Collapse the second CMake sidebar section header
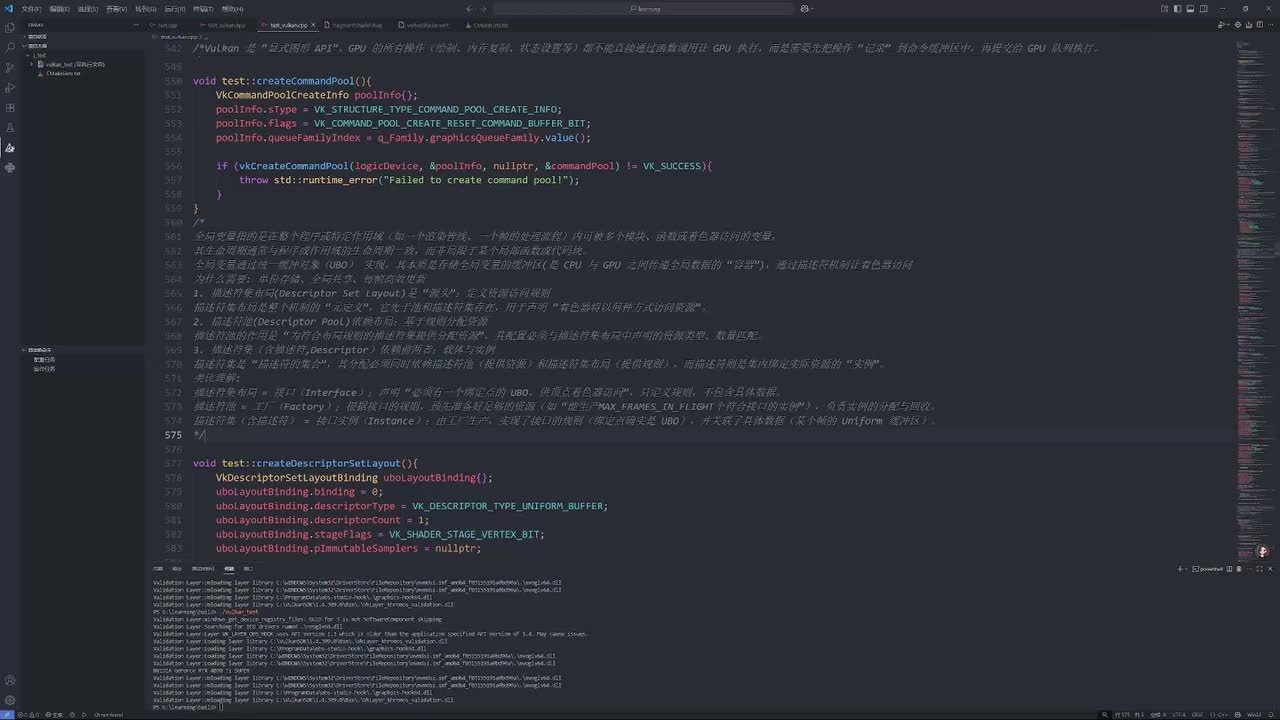This screenshot has width=1280, height=720. point(85,45)
